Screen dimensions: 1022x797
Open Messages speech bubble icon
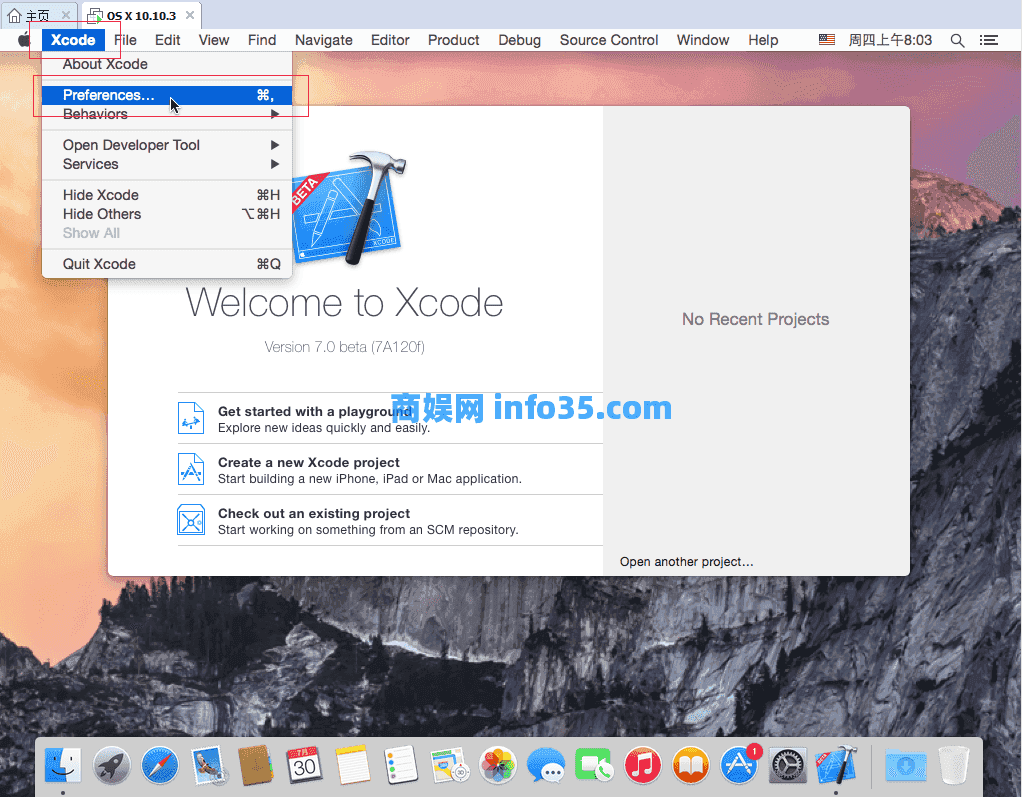(x=546, y=764)
